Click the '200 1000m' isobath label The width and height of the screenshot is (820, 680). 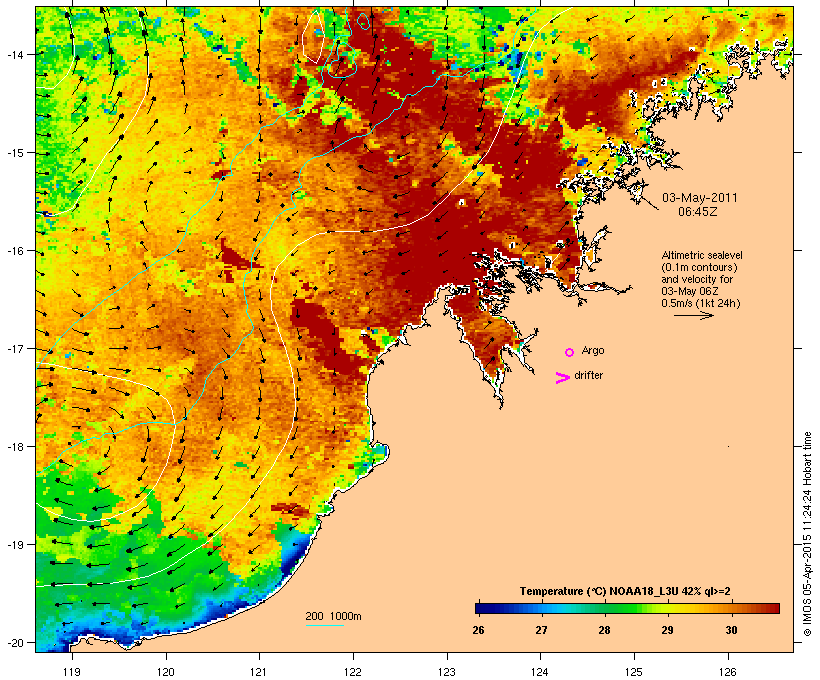[333, 616]
